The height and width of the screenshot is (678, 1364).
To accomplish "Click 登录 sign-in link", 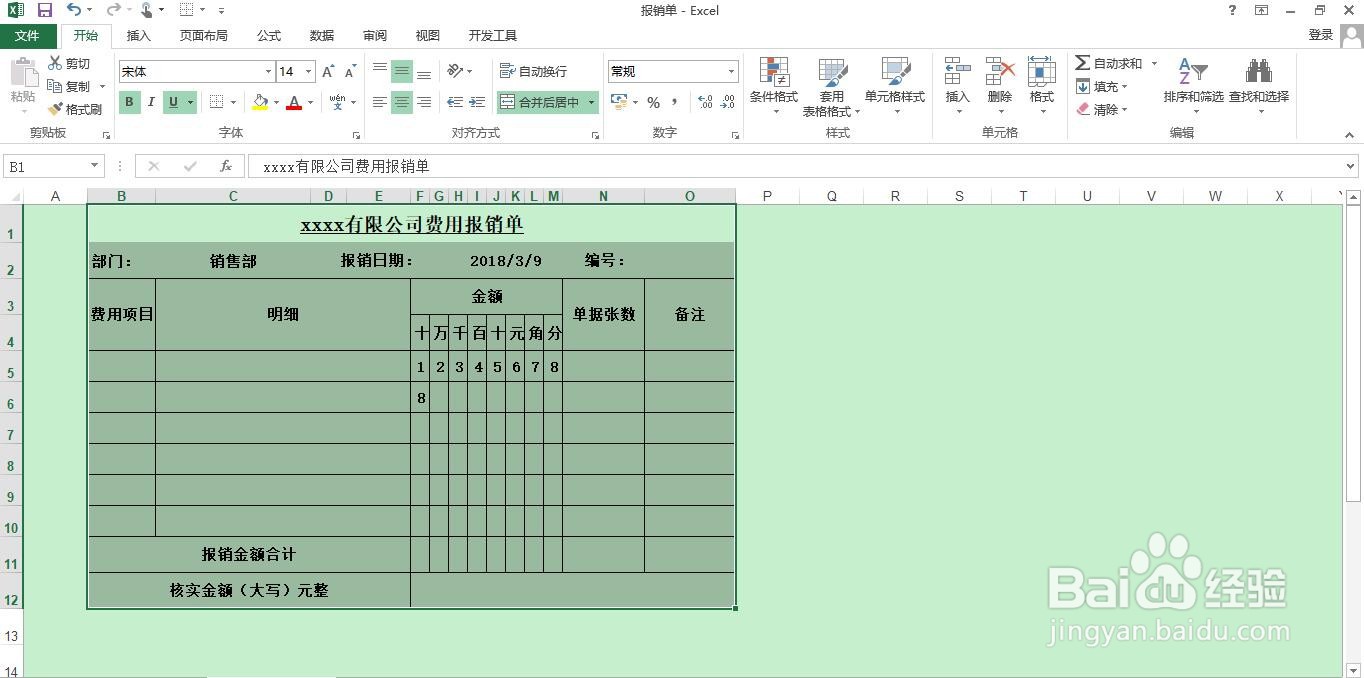I will click(1320, 35).
